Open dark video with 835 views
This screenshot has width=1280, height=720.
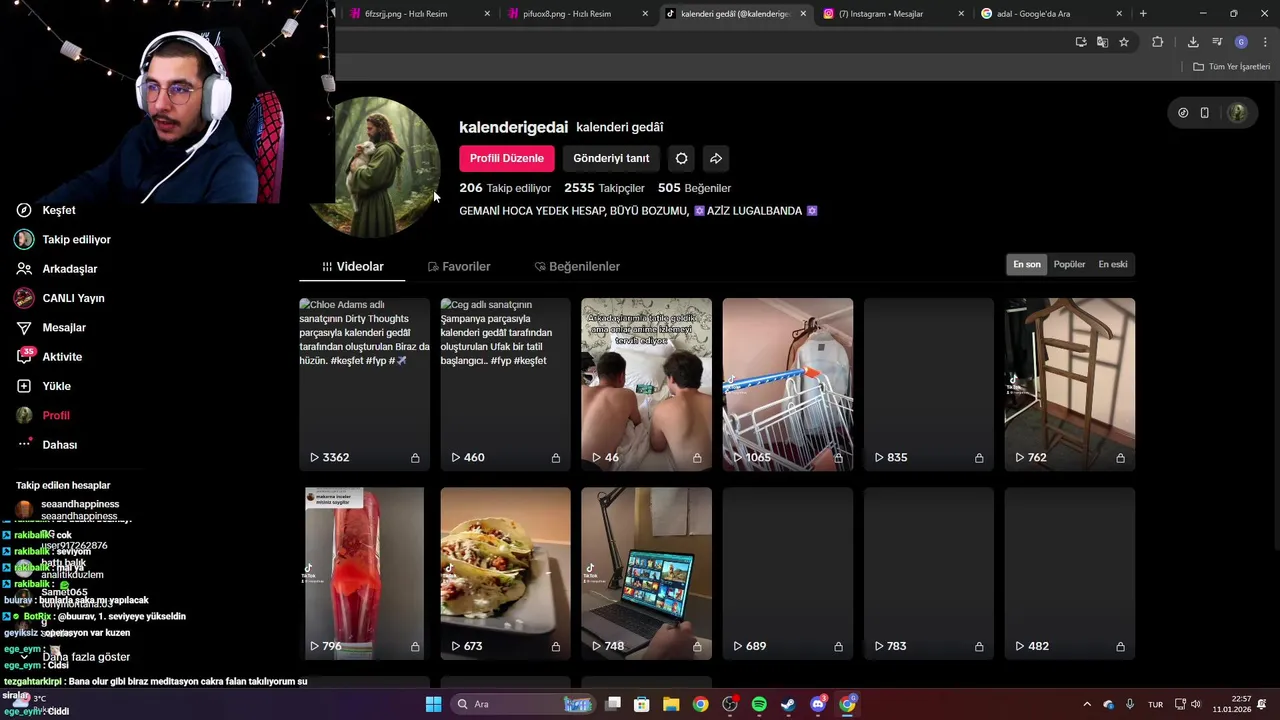click(x=929, y=384)
